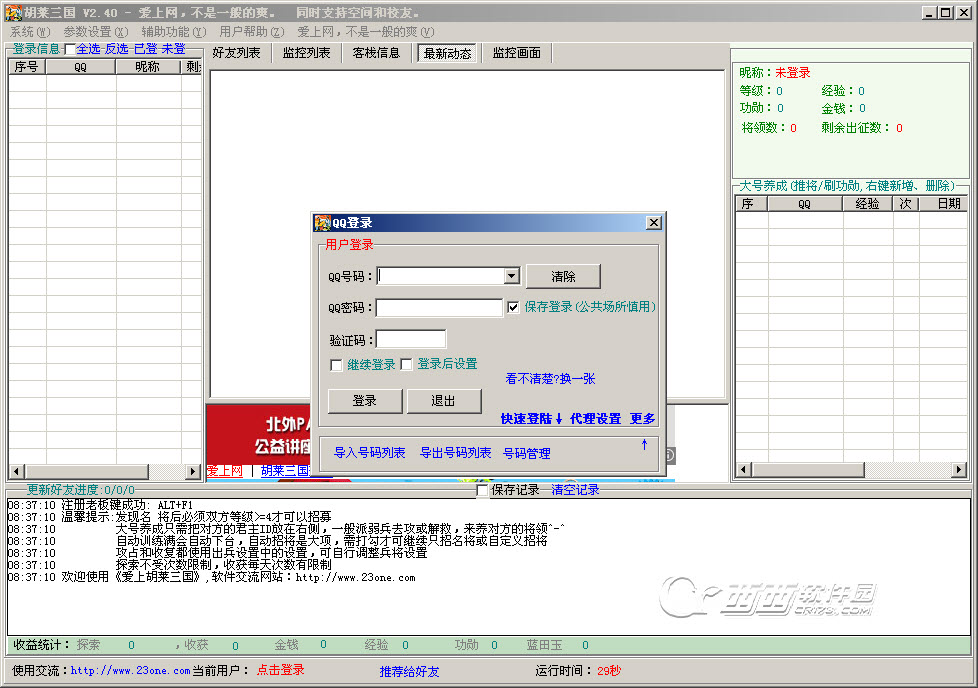Open 代理设置 link
The height and width of the screenshot is (688, 978).
[595, 419]
